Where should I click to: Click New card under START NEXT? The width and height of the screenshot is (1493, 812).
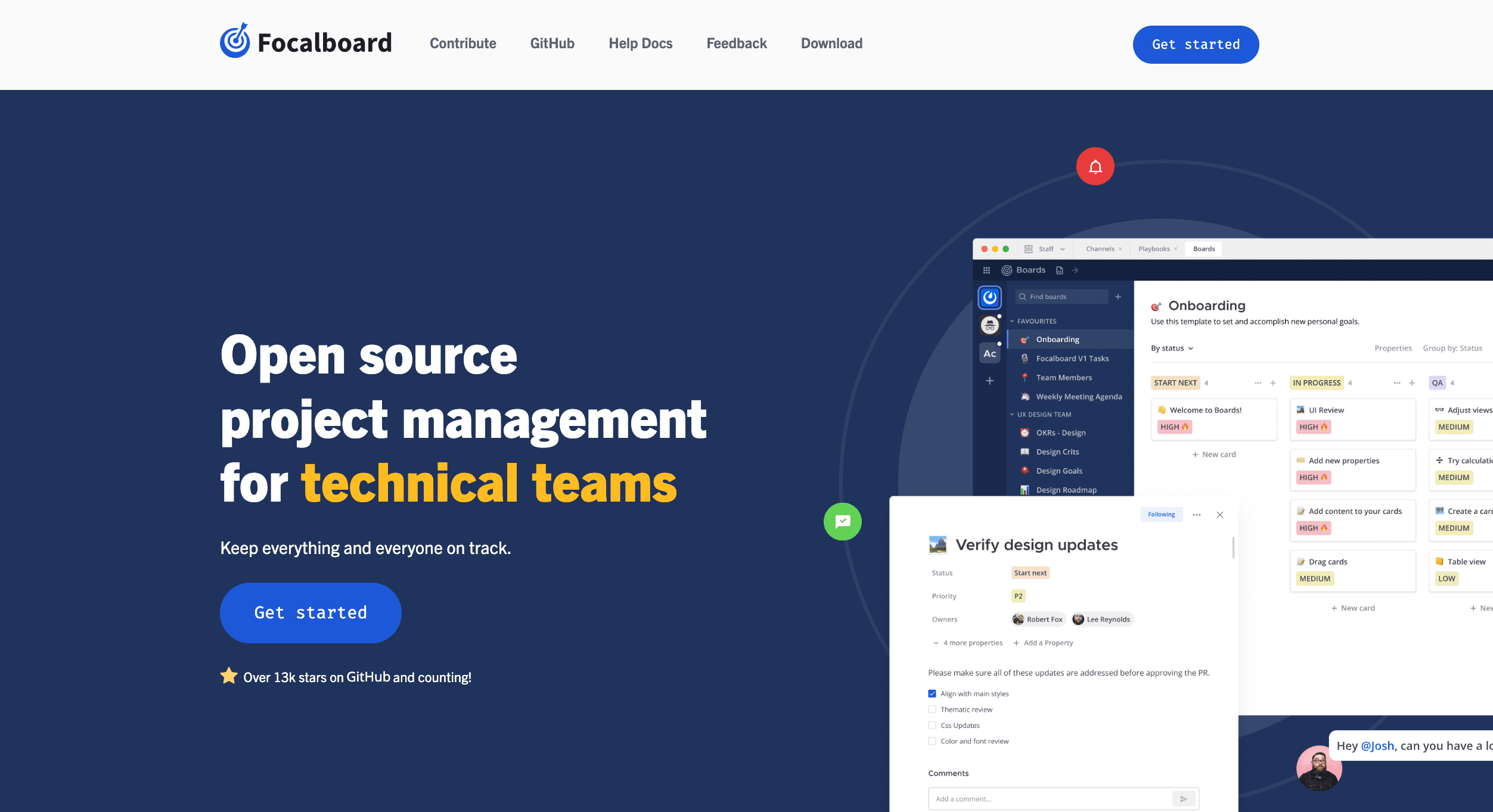[1213, 455]
